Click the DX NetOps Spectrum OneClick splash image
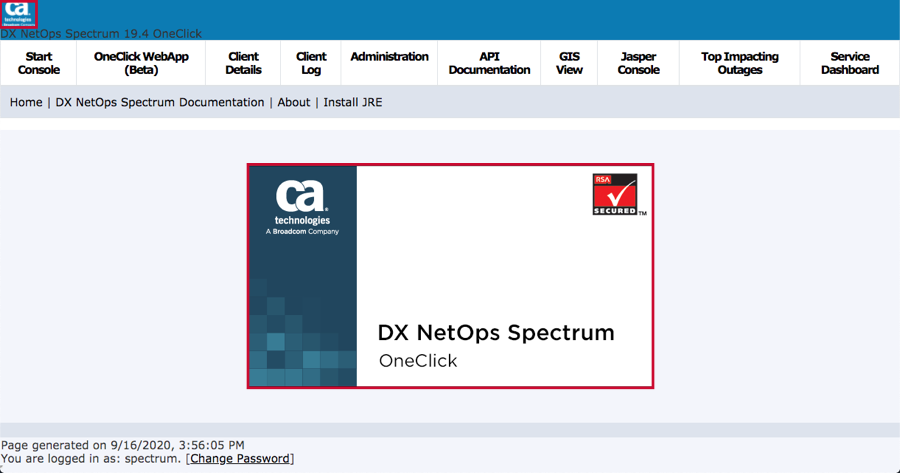The image size is (900, 473). (x=450, y=276)
